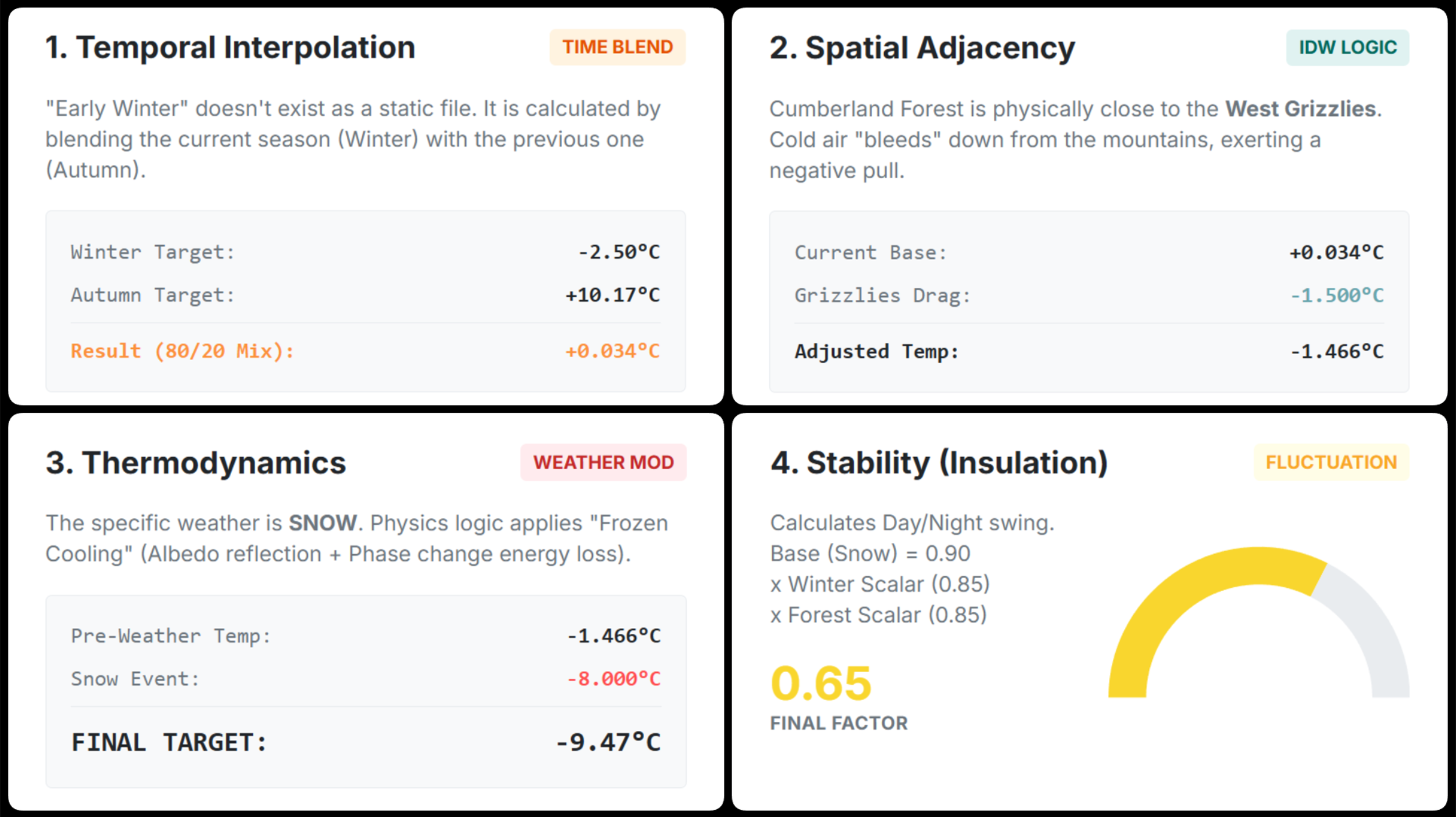Click the TIME BLEND badge
Viewport: 1456px width, 817px height.
[x=617, y=47]
